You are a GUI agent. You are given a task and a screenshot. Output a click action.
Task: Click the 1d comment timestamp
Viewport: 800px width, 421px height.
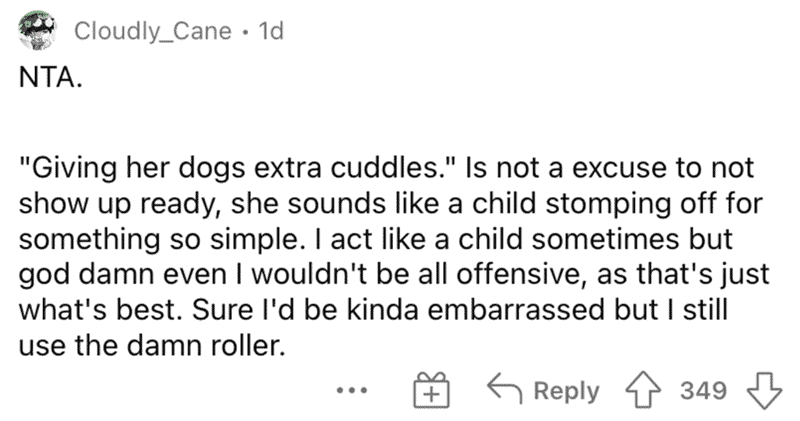point(271,31)
